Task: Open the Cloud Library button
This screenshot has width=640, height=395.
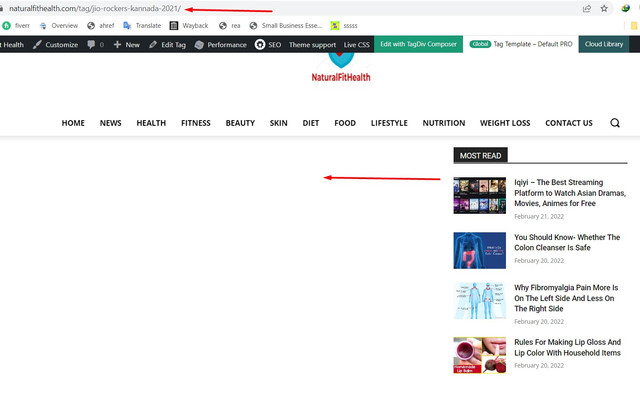Action: 604,44
